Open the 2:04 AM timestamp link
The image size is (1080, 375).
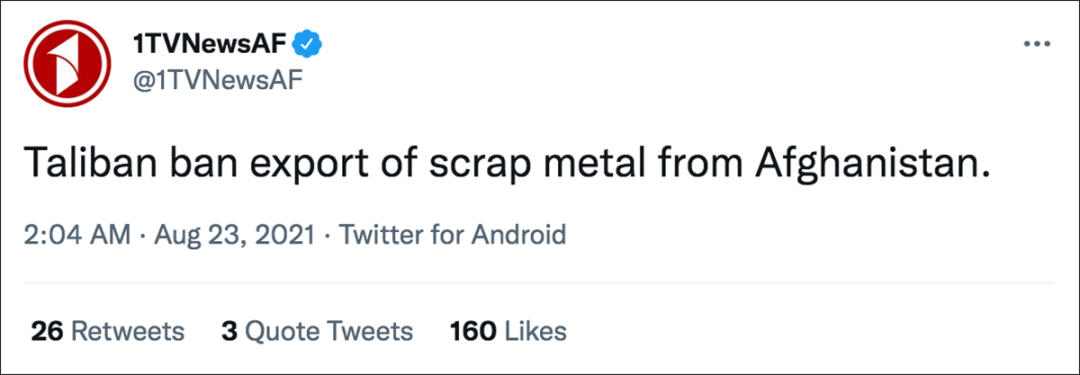(78, 235)
